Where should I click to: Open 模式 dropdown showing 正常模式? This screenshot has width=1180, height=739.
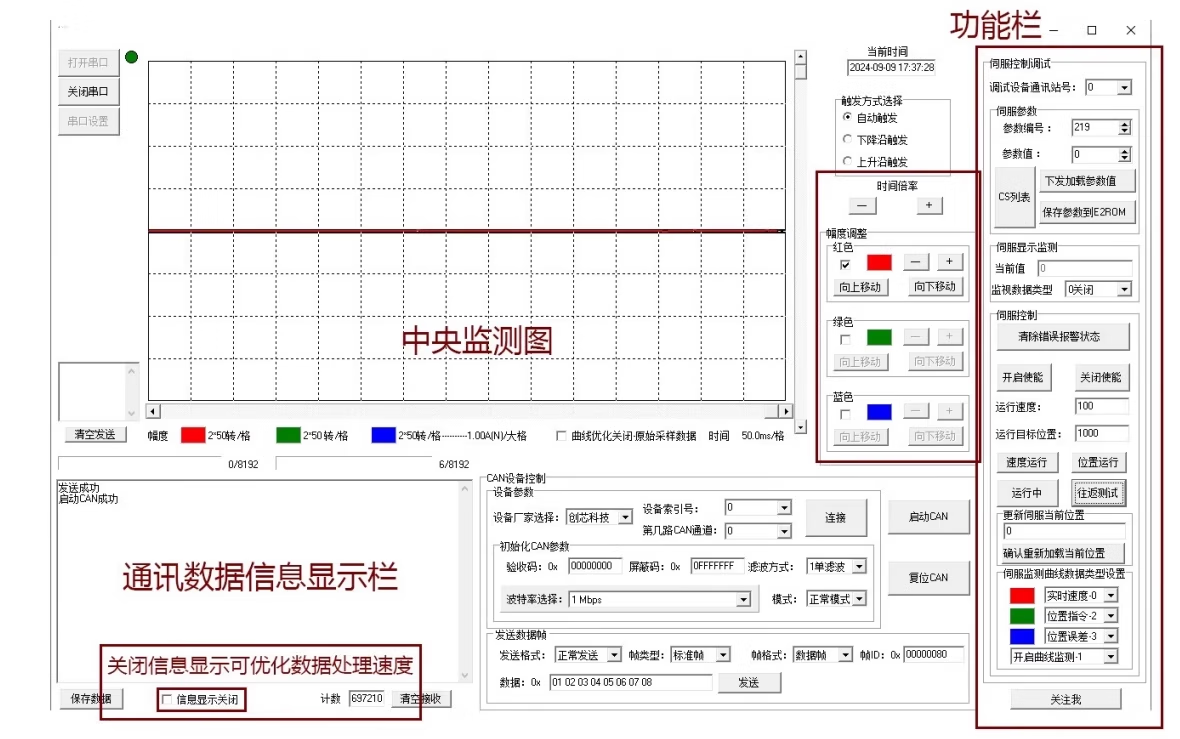pyautogui.click(x=859, y=600)
